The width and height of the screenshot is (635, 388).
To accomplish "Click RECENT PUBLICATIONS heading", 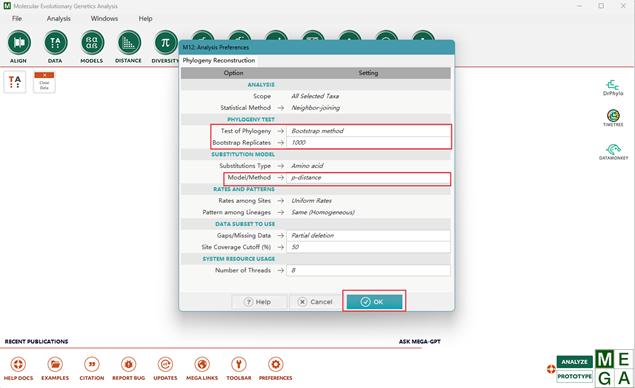I will (36, 341).
